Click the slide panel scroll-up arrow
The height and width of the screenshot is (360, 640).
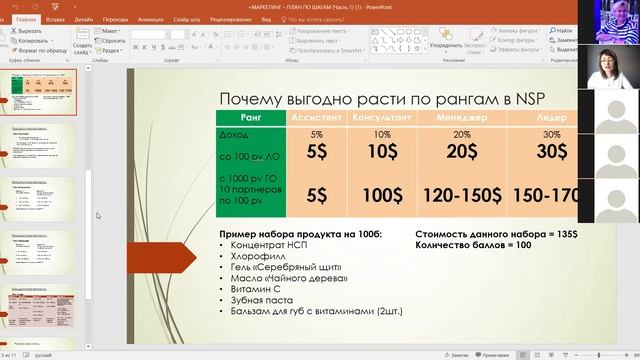[88, 68]
